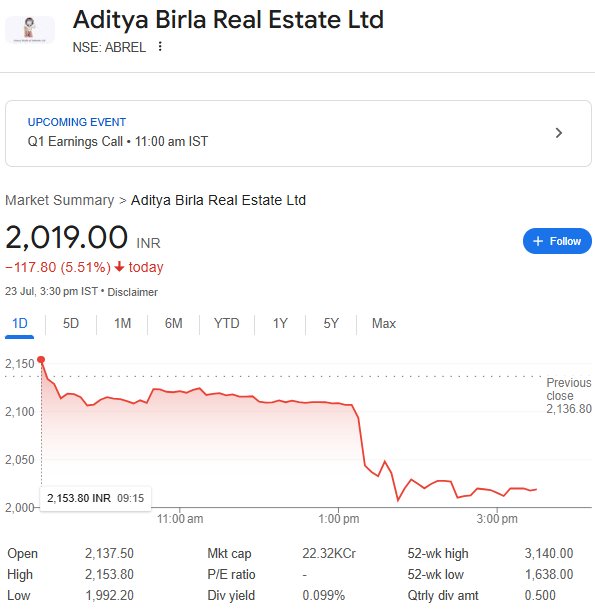Click the red opening-price marker dot on chart

click(41, 359)
